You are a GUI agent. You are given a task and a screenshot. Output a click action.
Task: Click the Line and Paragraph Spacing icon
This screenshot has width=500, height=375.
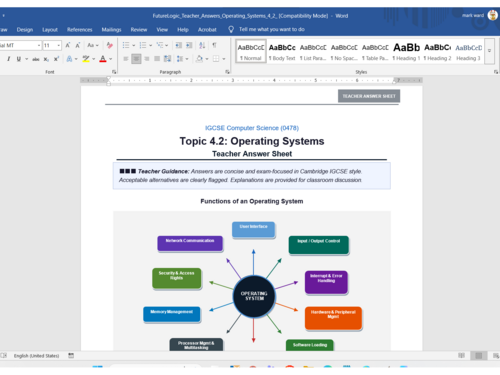pyautogui.click(x=180, y=59)
